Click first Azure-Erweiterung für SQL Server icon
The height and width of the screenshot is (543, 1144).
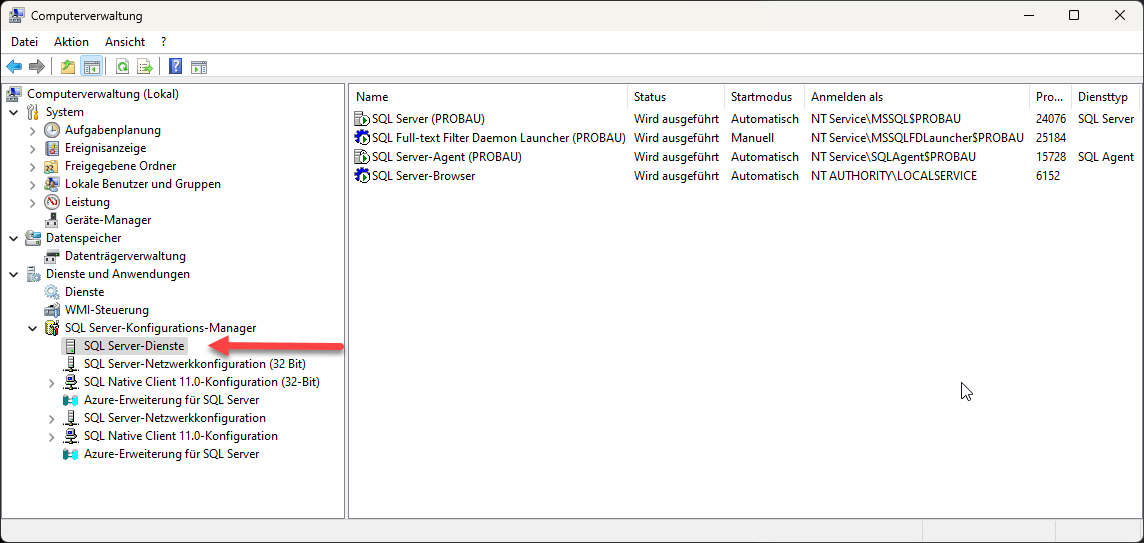71,400
